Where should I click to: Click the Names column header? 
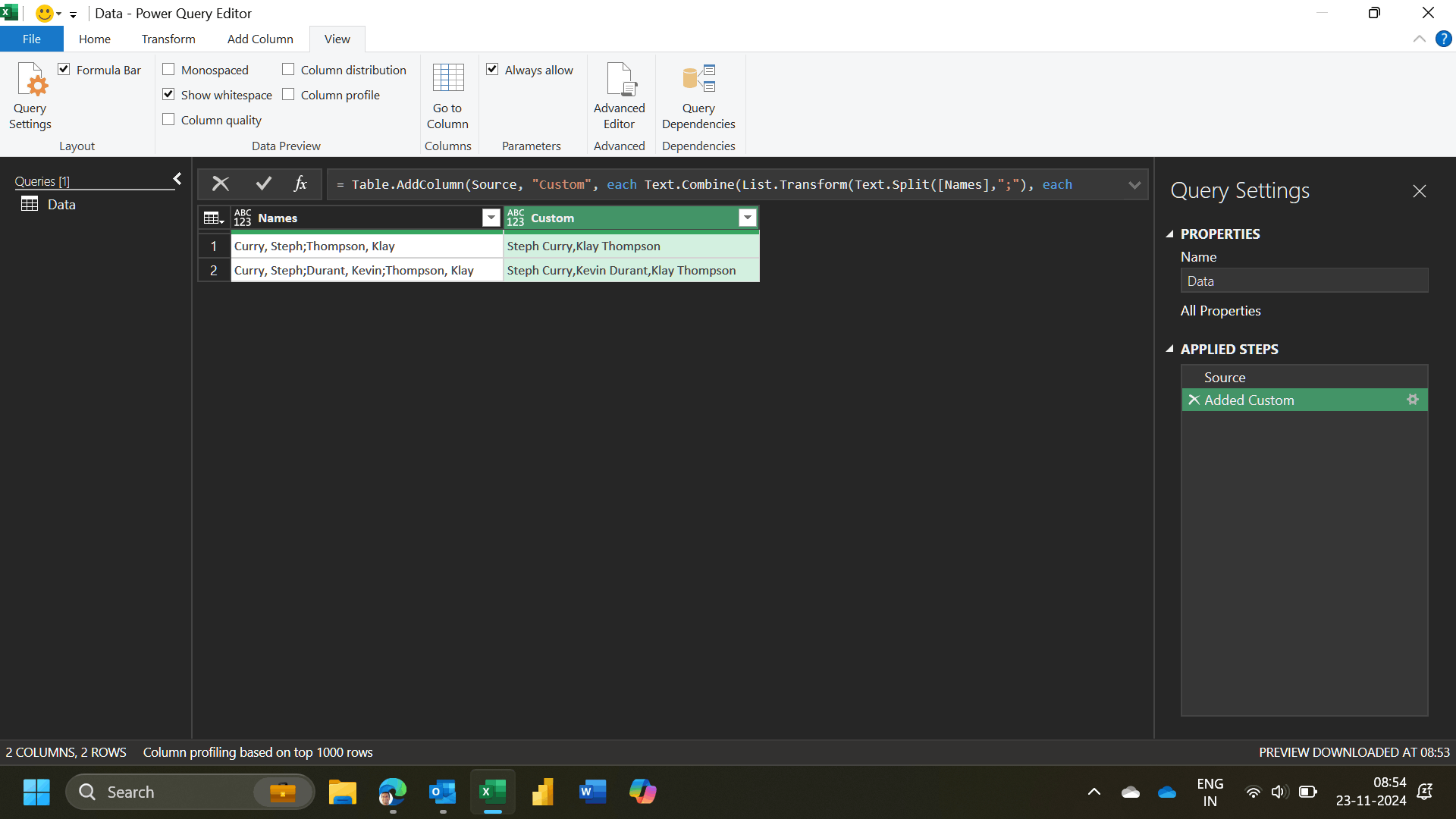click(367, 218)
